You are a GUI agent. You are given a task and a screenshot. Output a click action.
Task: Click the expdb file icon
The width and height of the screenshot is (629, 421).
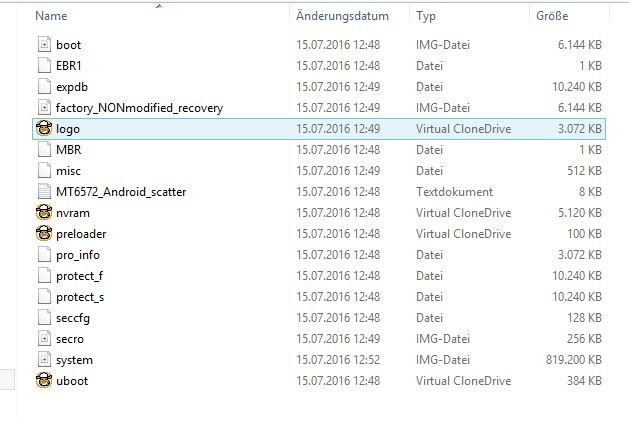44,86
